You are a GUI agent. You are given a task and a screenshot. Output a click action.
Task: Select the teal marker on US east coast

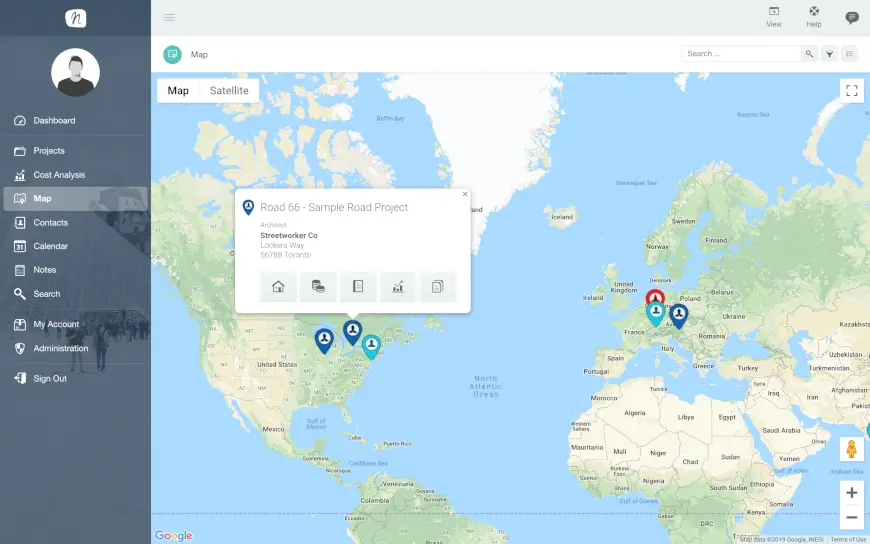[371, 346]
